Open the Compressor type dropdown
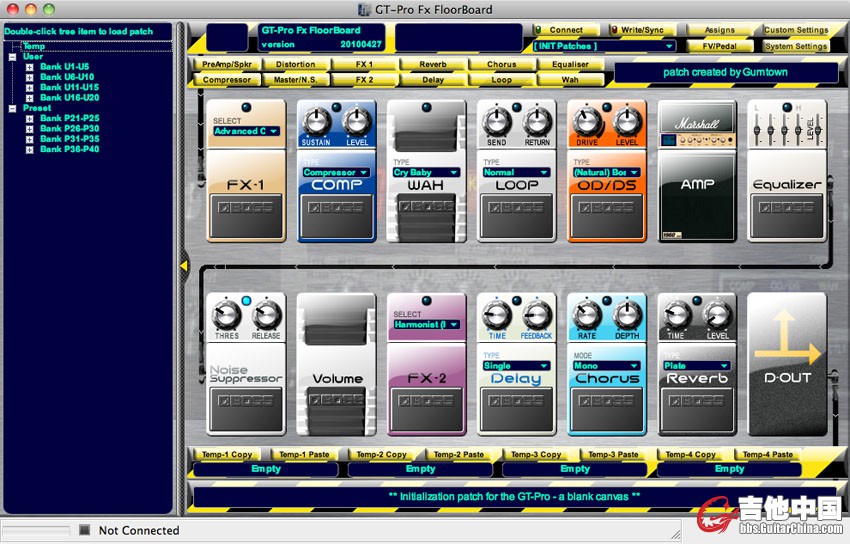 (336, 172)
